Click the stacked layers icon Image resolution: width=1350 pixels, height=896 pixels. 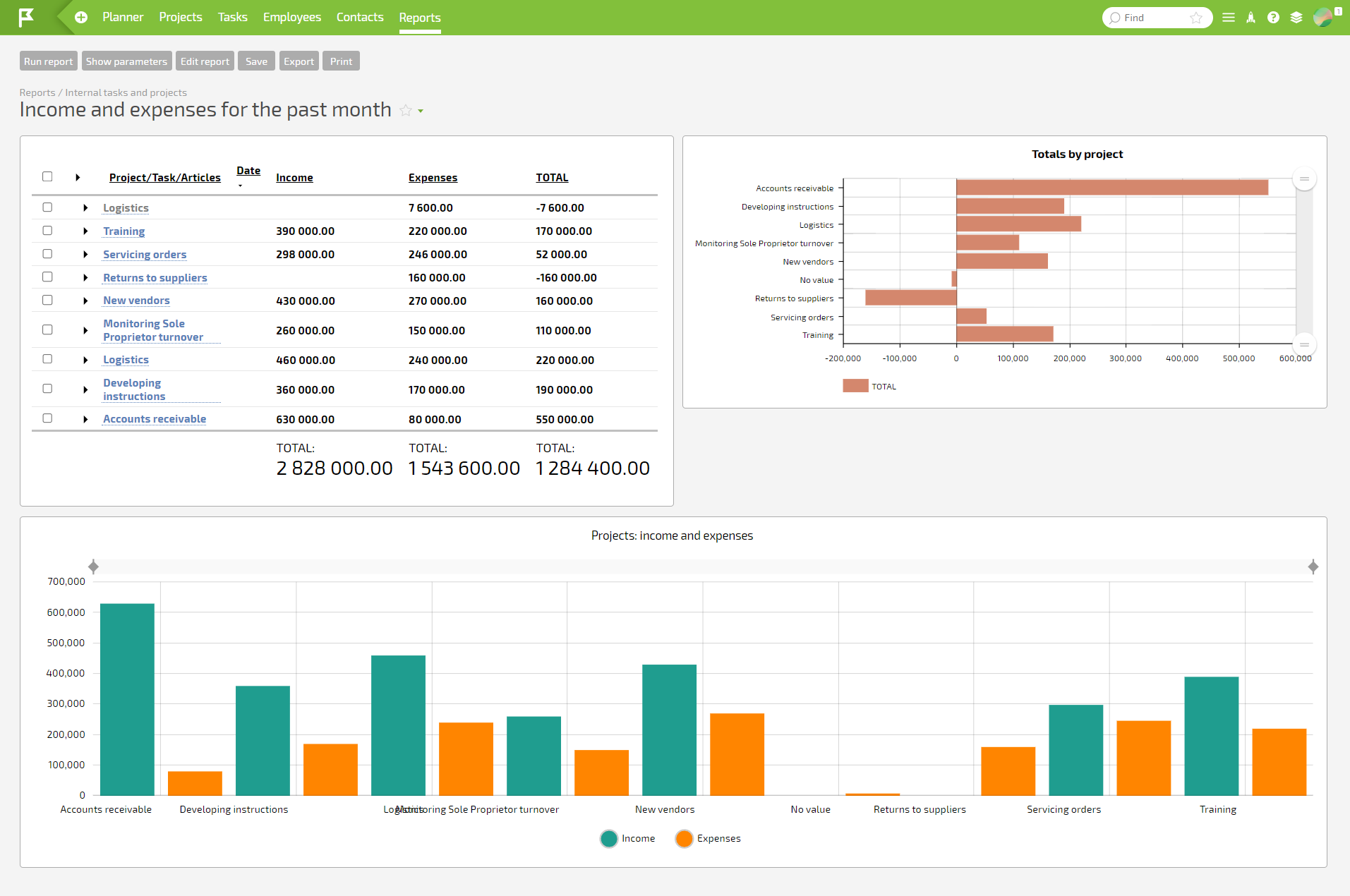click(1296, 18)
